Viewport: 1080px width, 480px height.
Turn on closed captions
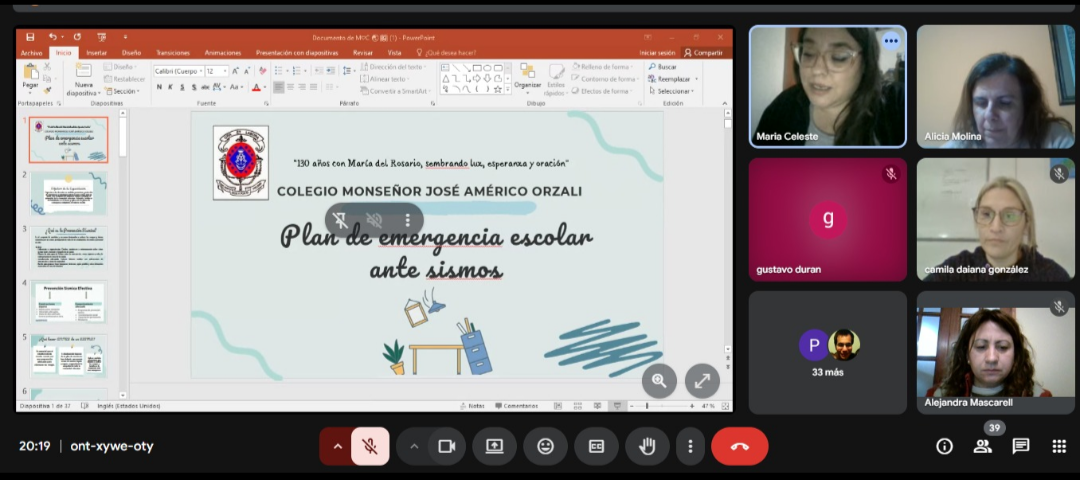pyautogui.click(x=596, y=446)
